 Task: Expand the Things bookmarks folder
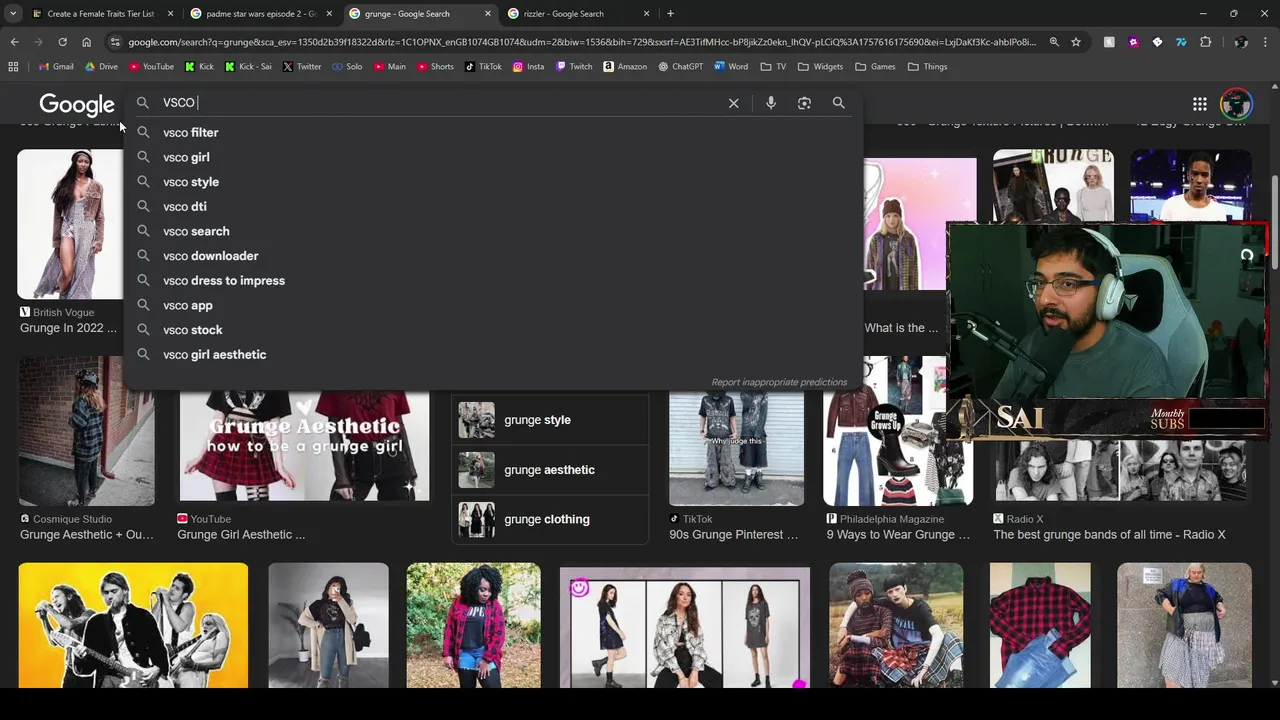(x=927, y=67)
